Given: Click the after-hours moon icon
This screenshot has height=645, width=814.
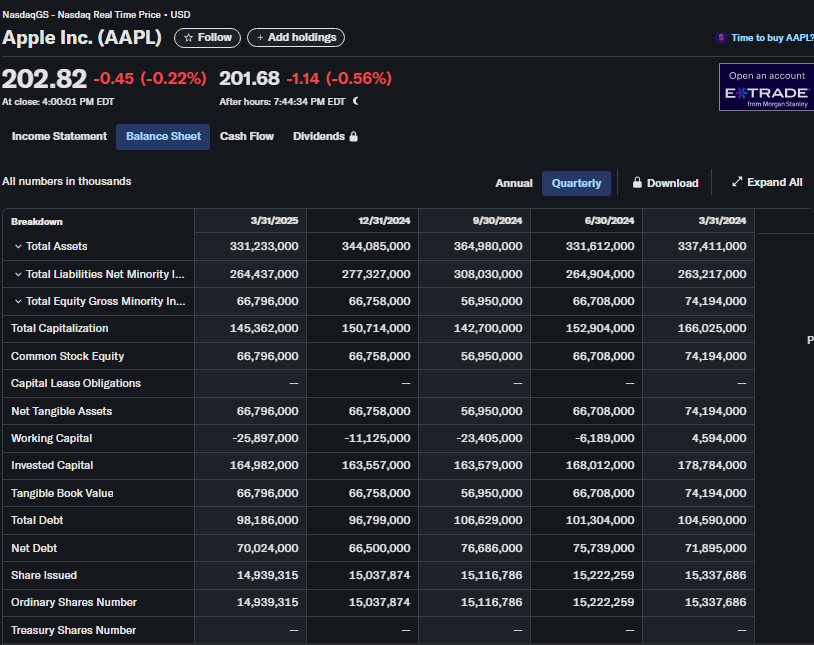Looking at the screenshot, I should point(356,101).
